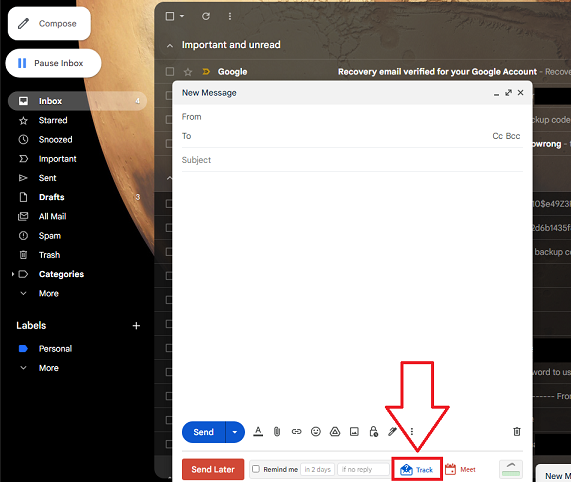Insert a photo
Screen dimensions: 571x482
point(354,432)
